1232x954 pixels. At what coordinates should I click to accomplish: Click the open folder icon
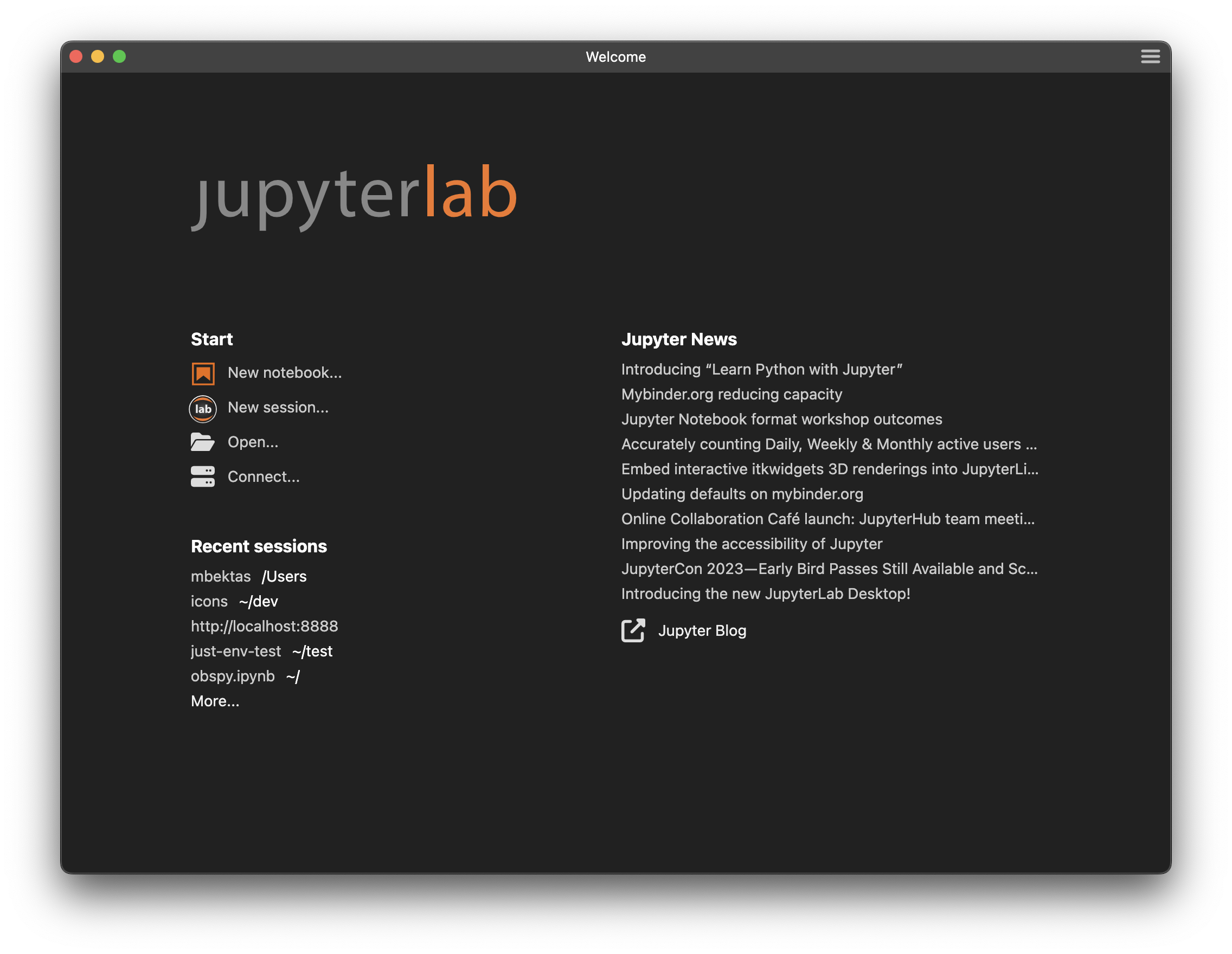[x=202, y=443]
